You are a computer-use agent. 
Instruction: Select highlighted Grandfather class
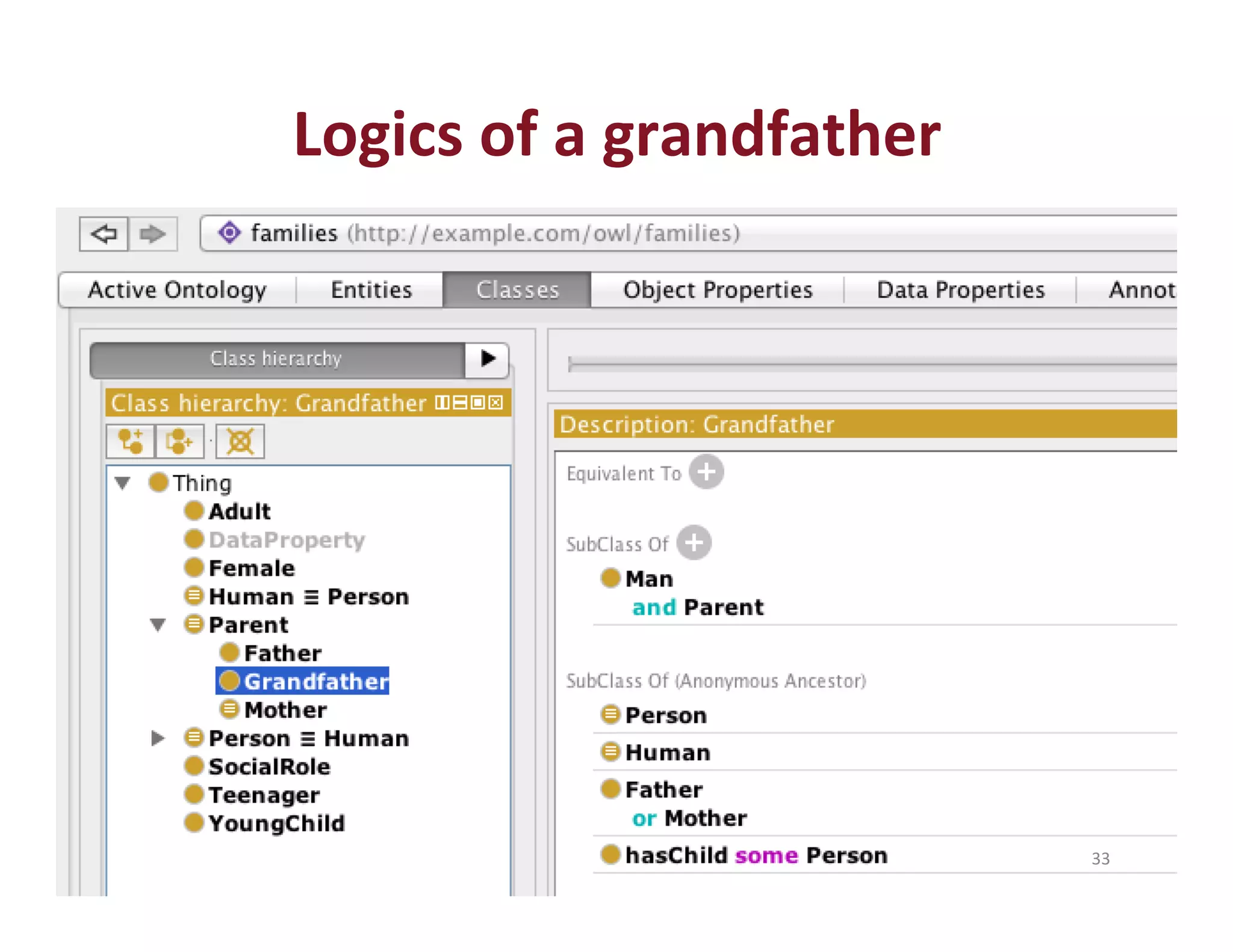point(303,681)
